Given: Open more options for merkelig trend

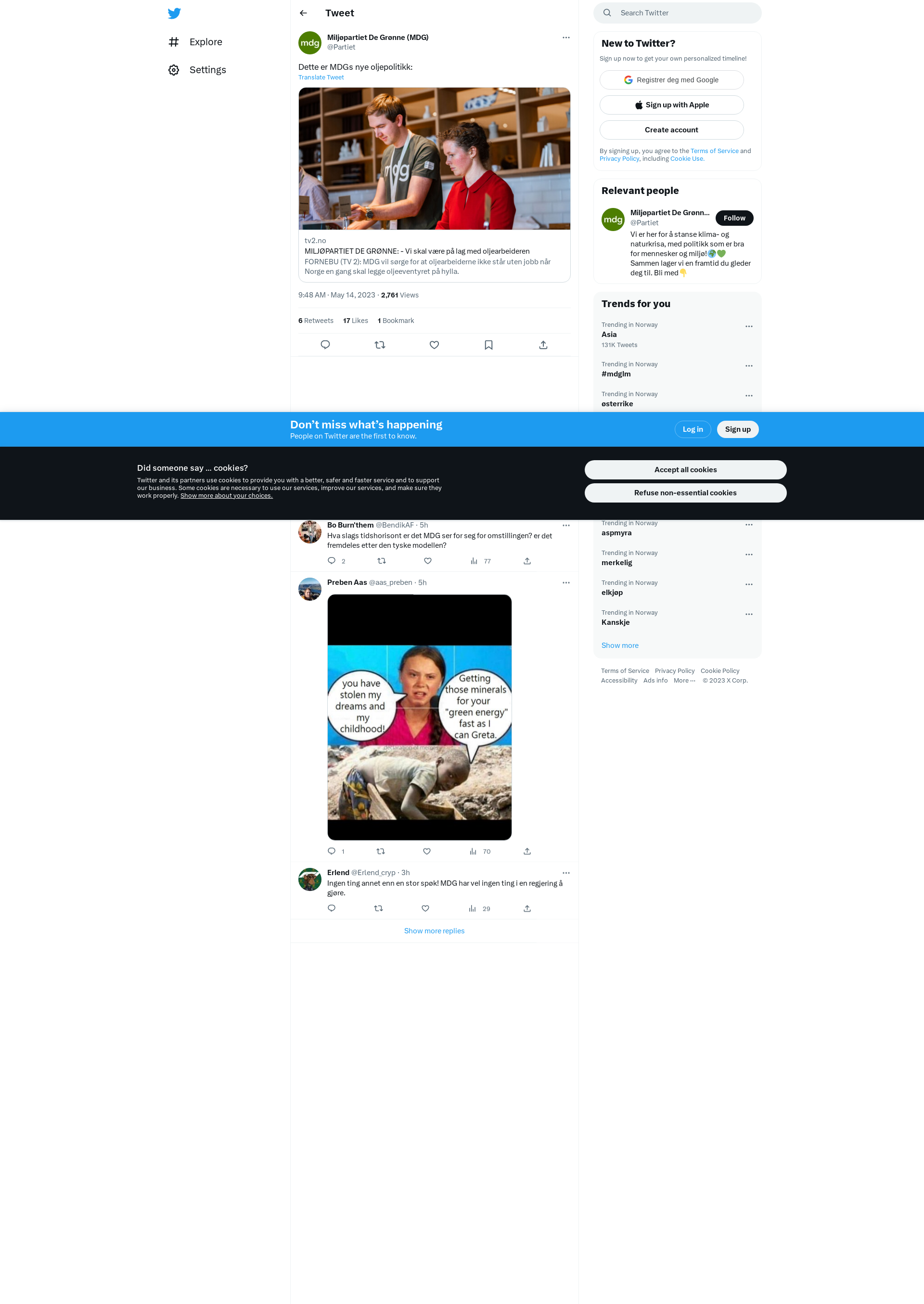Looking at the screenshot, I should [x=749, y=555].
